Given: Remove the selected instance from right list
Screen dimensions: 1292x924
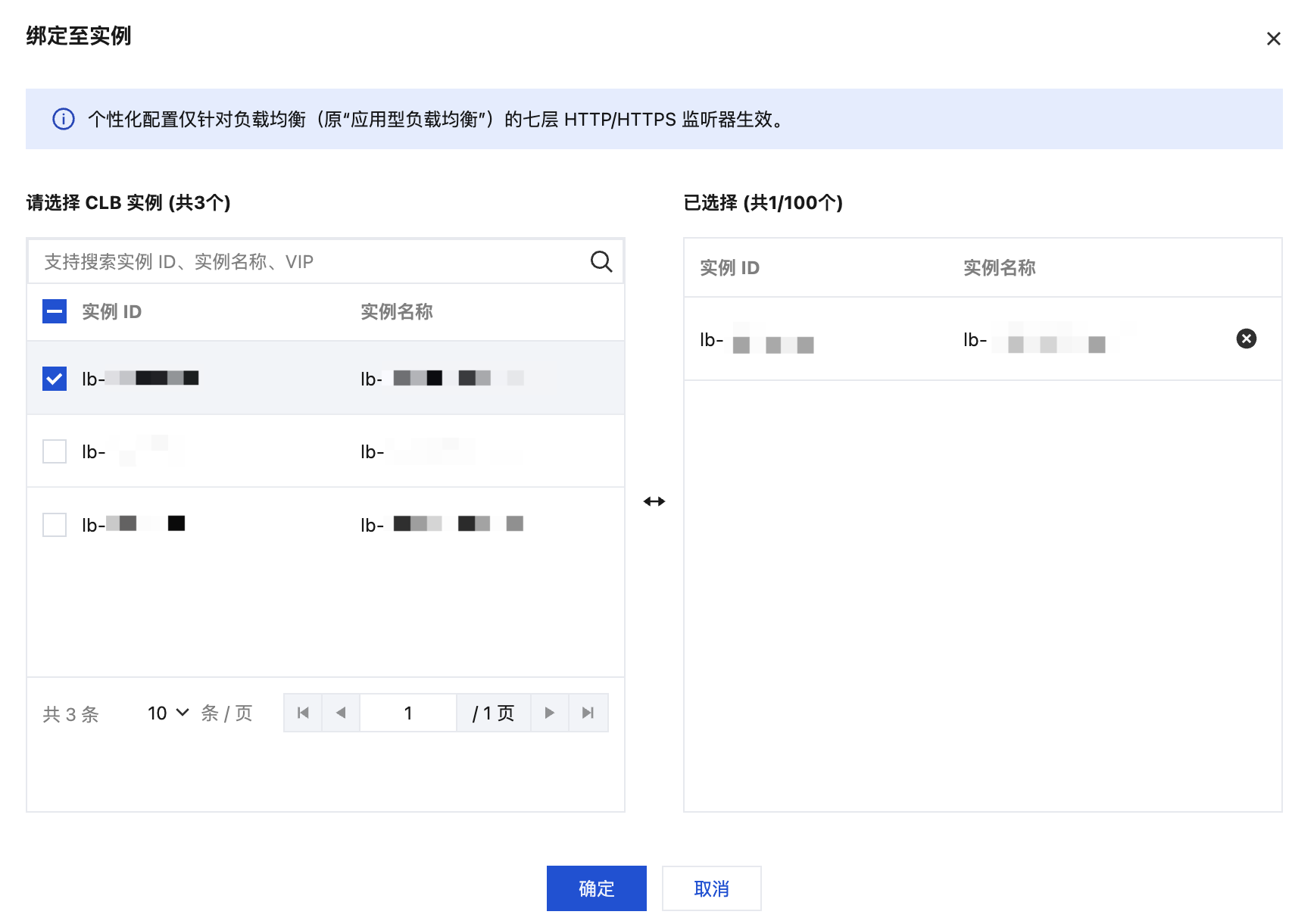Looking at the screenshot, I should click(x=1246, y=339).
